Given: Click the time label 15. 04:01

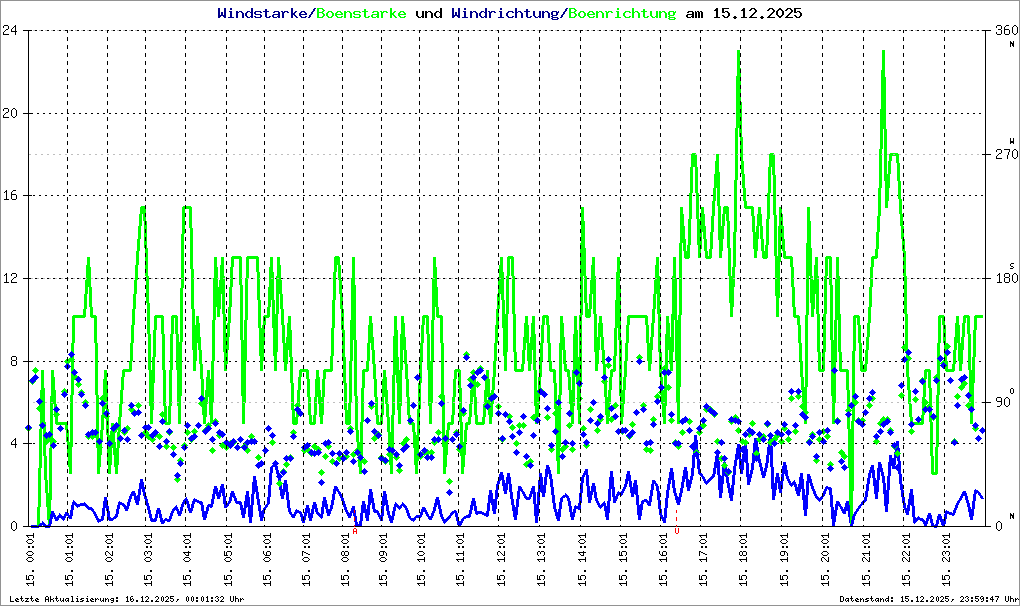Looking at the screenshot, I should (187, 559).
